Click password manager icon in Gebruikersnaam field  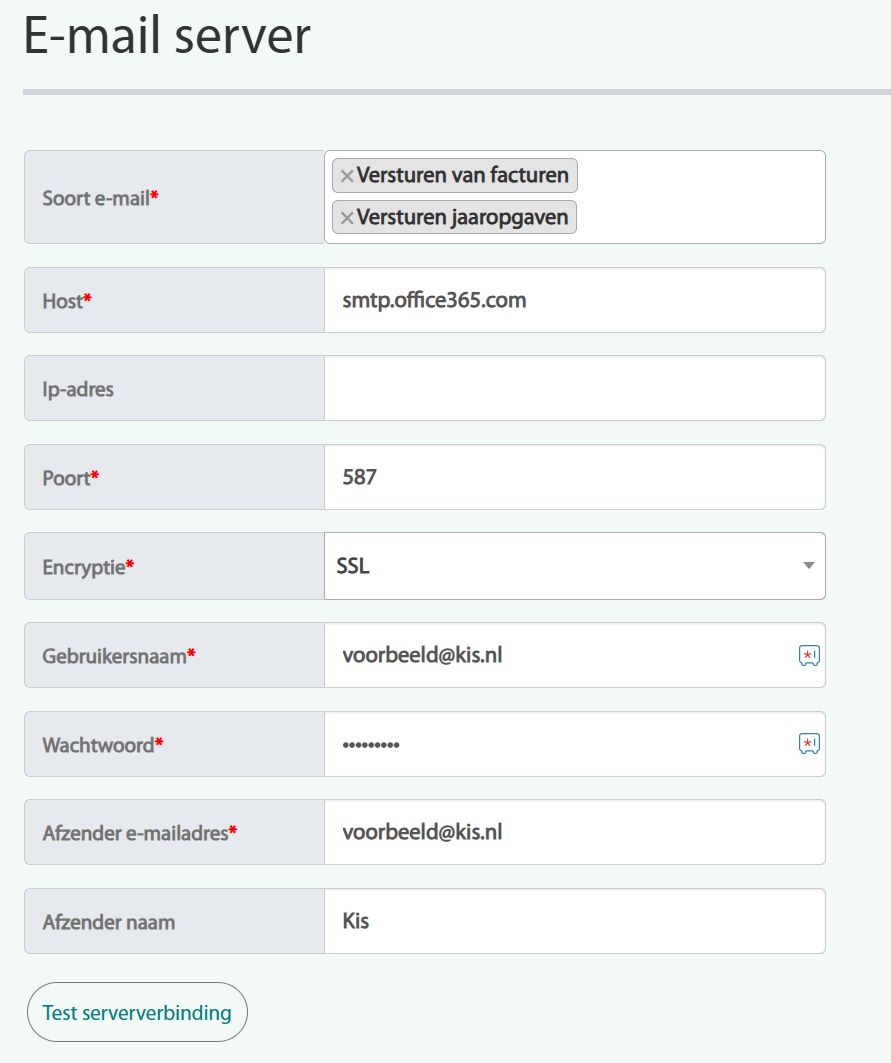809,655
